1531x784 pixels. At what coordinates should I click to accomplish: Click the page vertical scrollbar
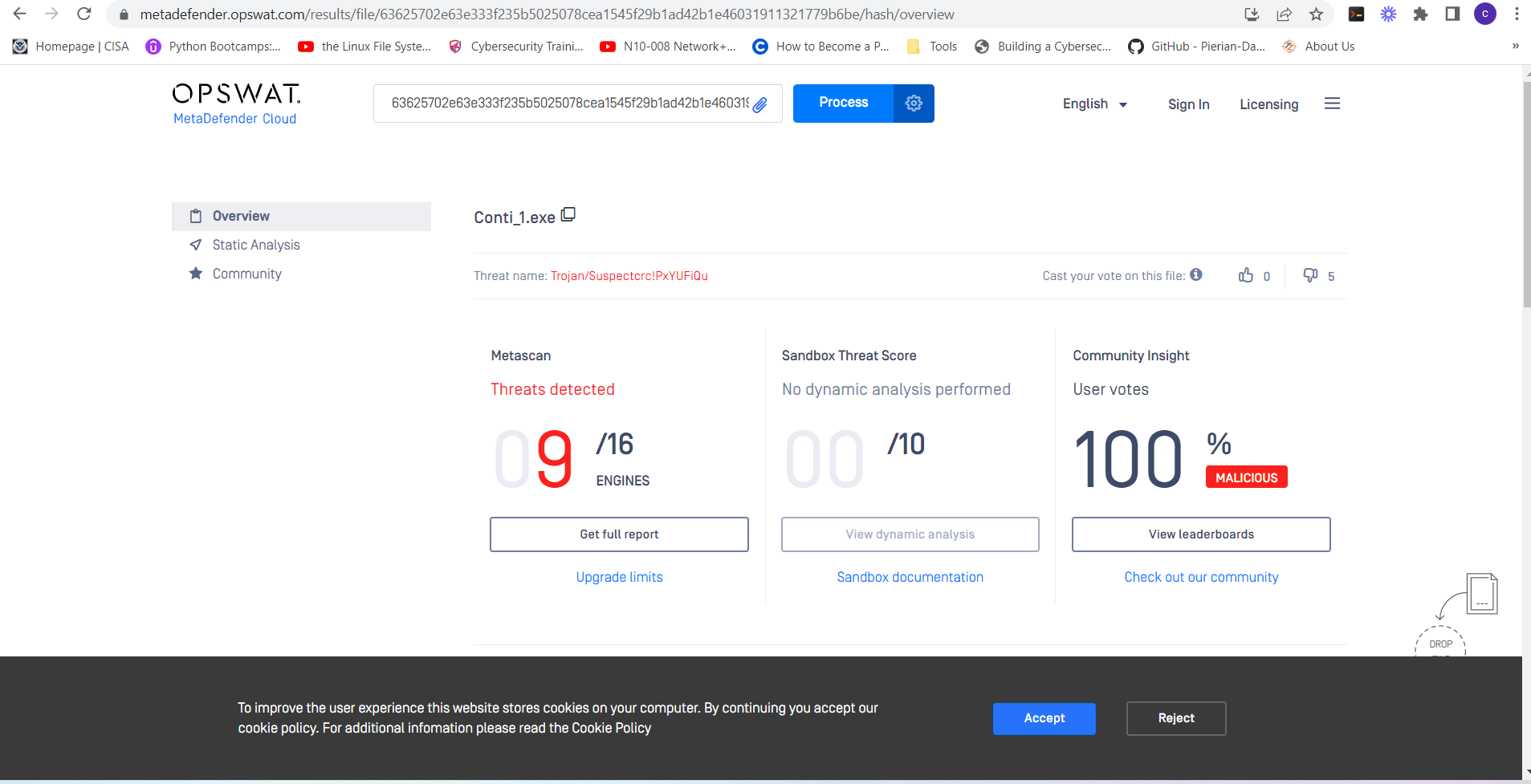point(1526,193)
